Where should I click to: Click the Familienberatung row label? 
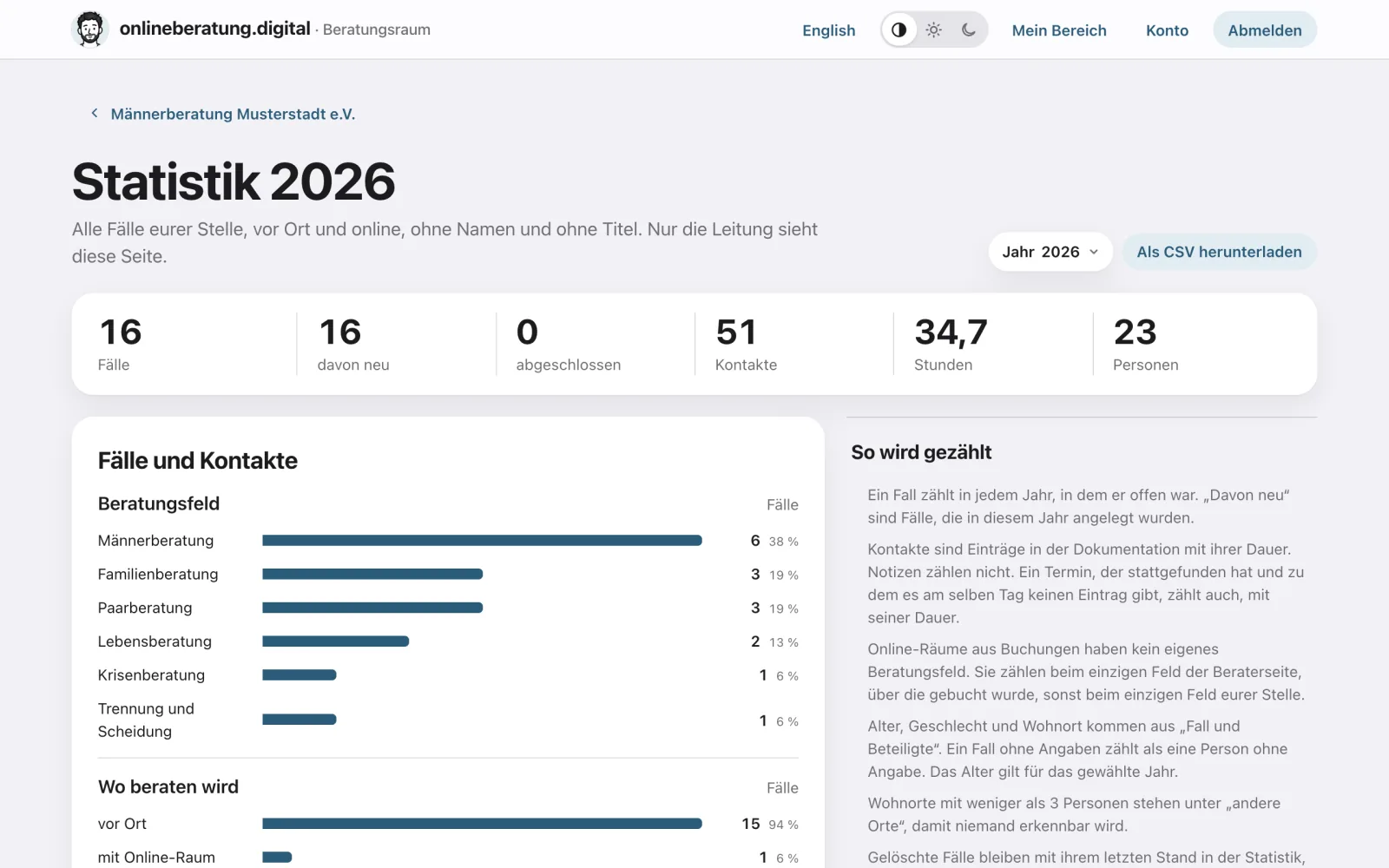coord(158,575)
